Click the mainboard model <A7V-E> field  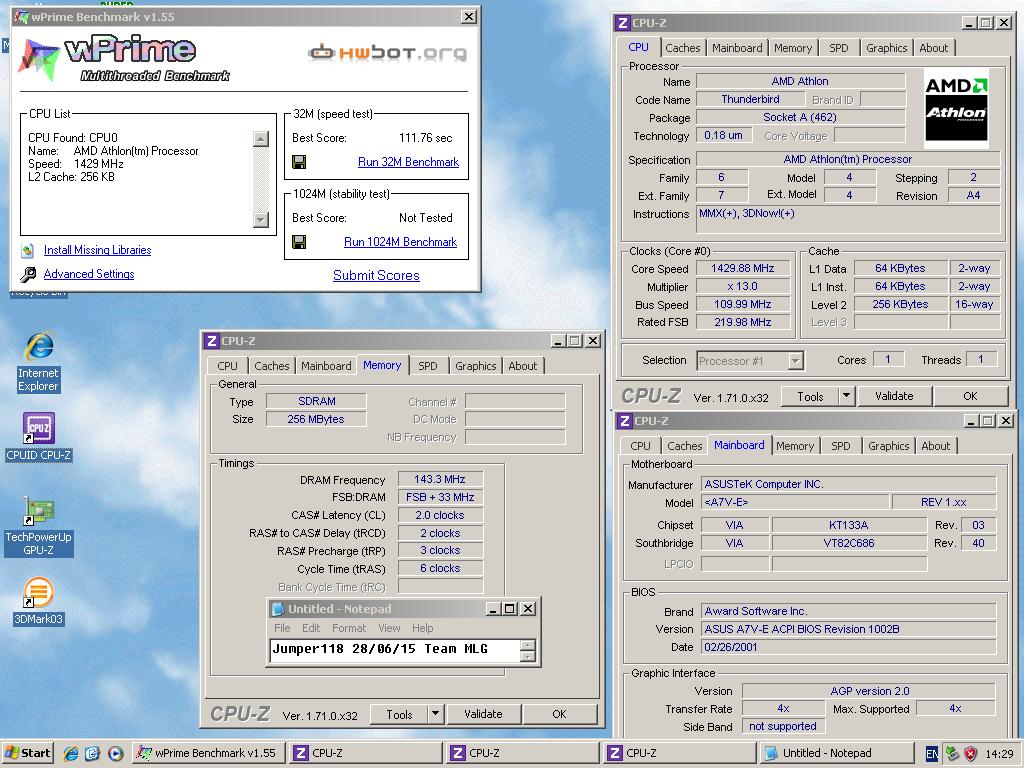(795, 502)
